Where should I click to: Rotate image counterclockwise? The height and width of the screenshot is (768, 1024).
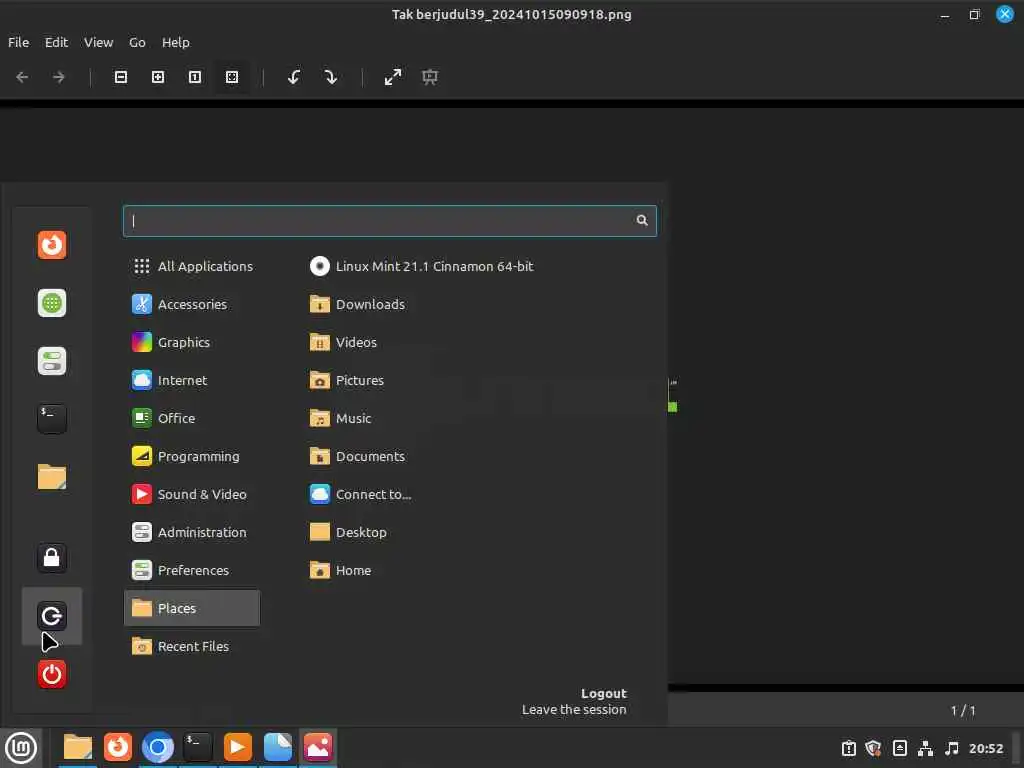click(294, 77)
